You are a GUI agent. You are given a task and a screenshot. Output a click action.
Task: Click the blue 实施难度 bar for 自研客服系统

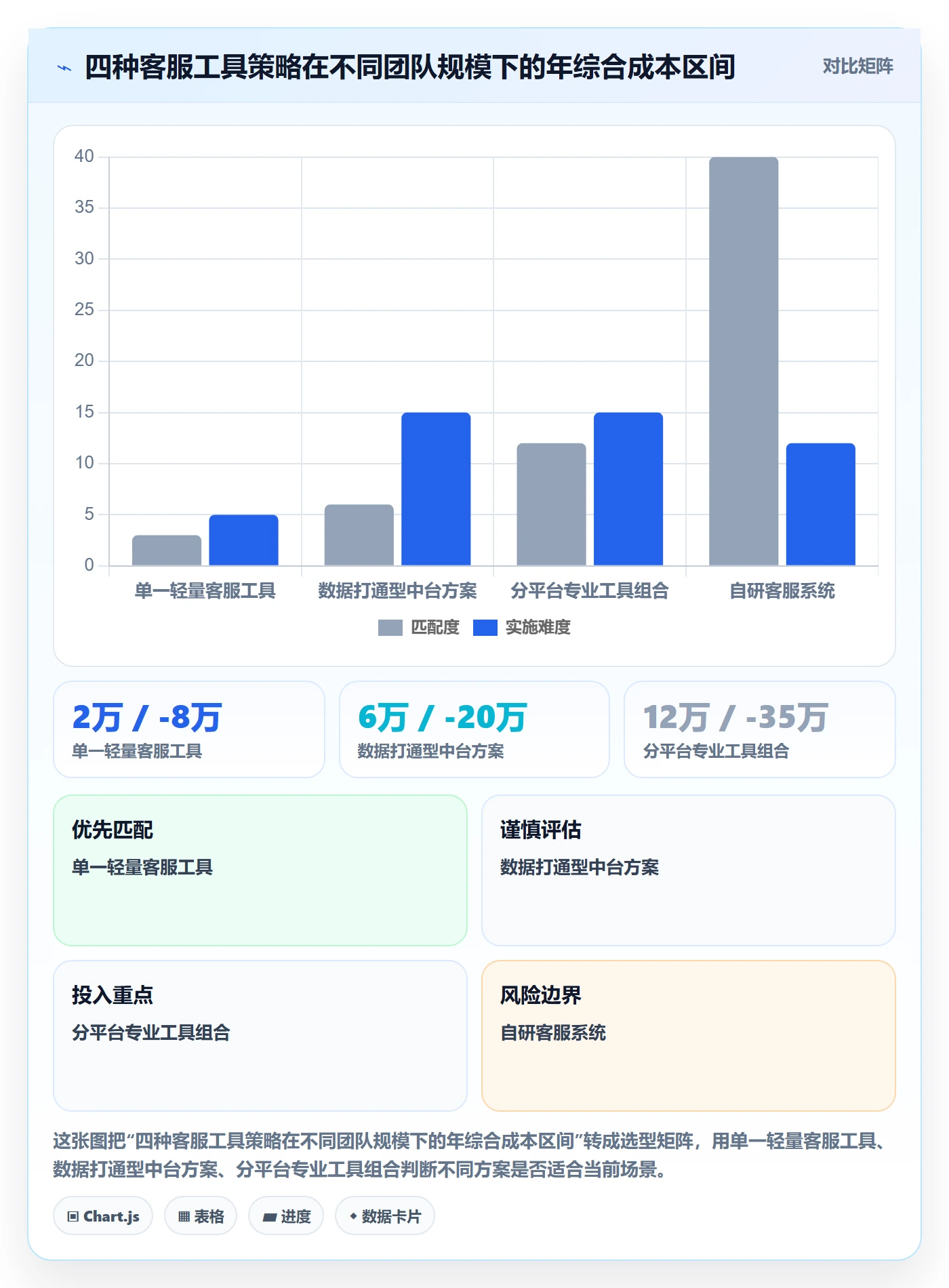[x=821, y=504]
